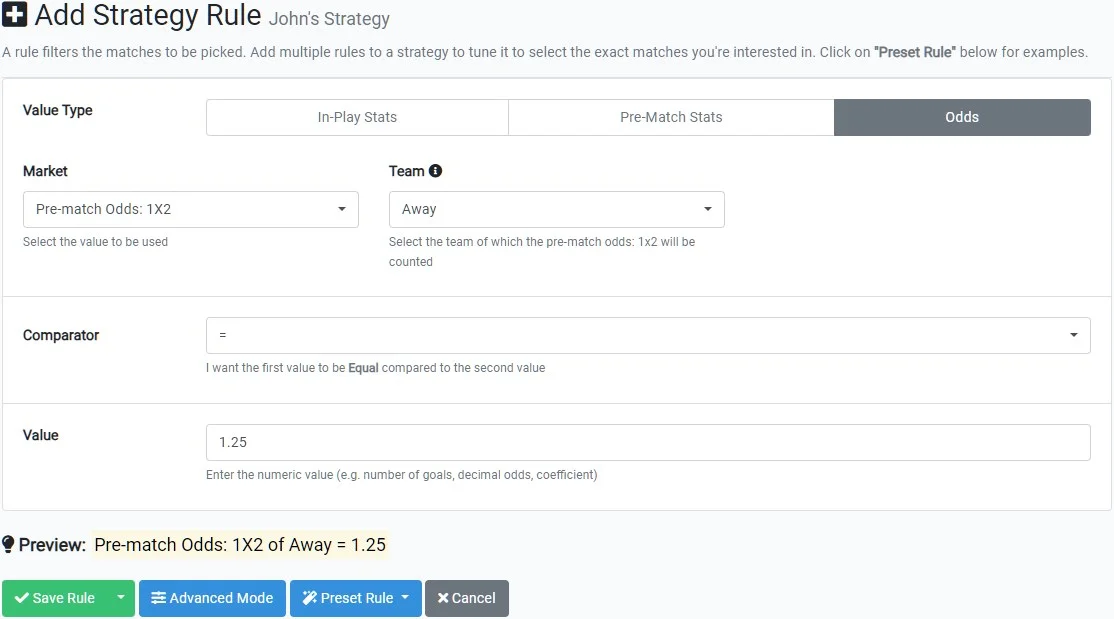This screenshot has width=1114, height=619.
Task: Click the sliders icon on Advanced Mode
Action: [x=159, y=598]
